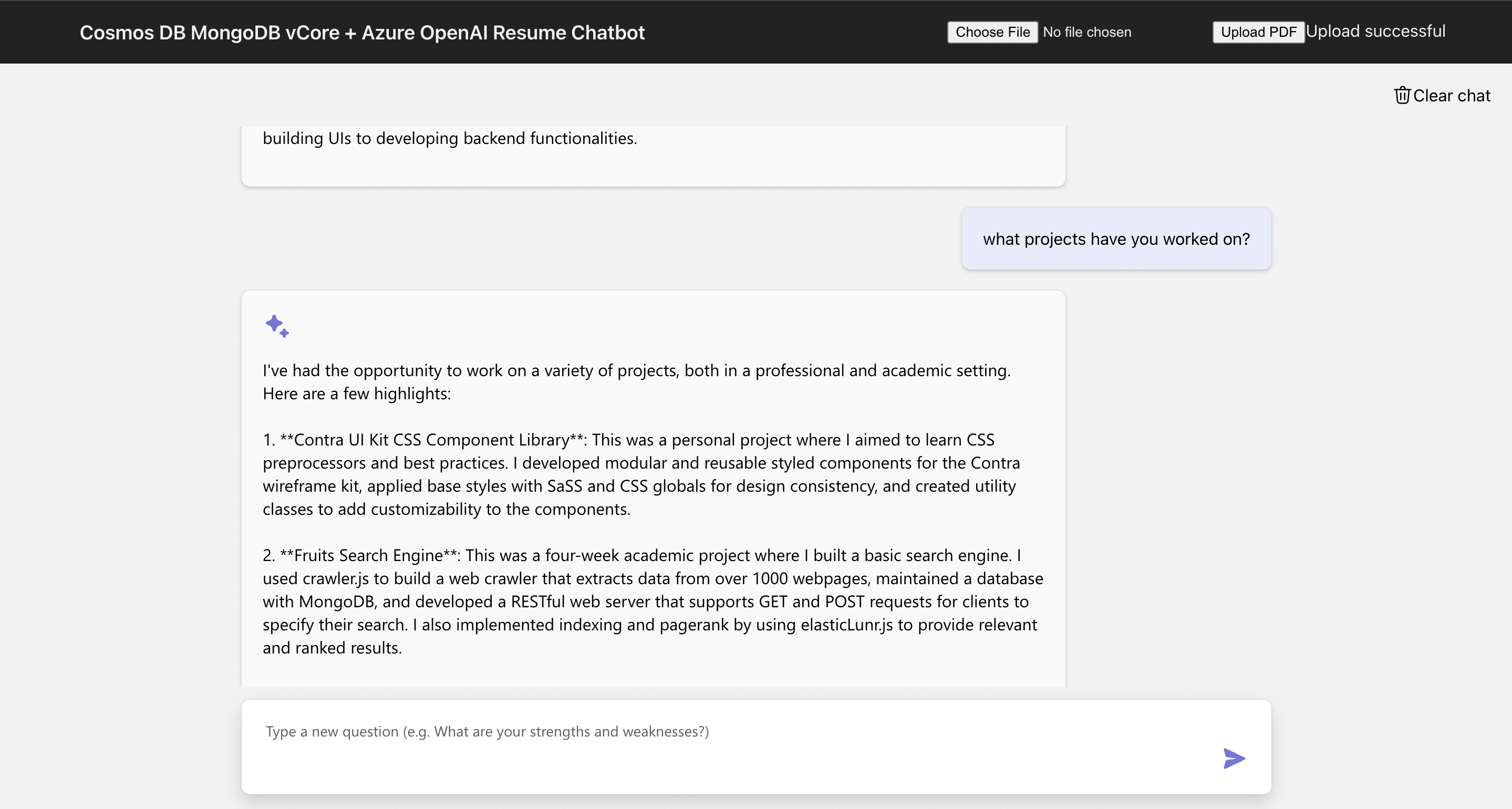The width and height of the screenshot is (1512, 809).
Task: Click the purple sparkle AI icon
Action: [x=277, y=326]
